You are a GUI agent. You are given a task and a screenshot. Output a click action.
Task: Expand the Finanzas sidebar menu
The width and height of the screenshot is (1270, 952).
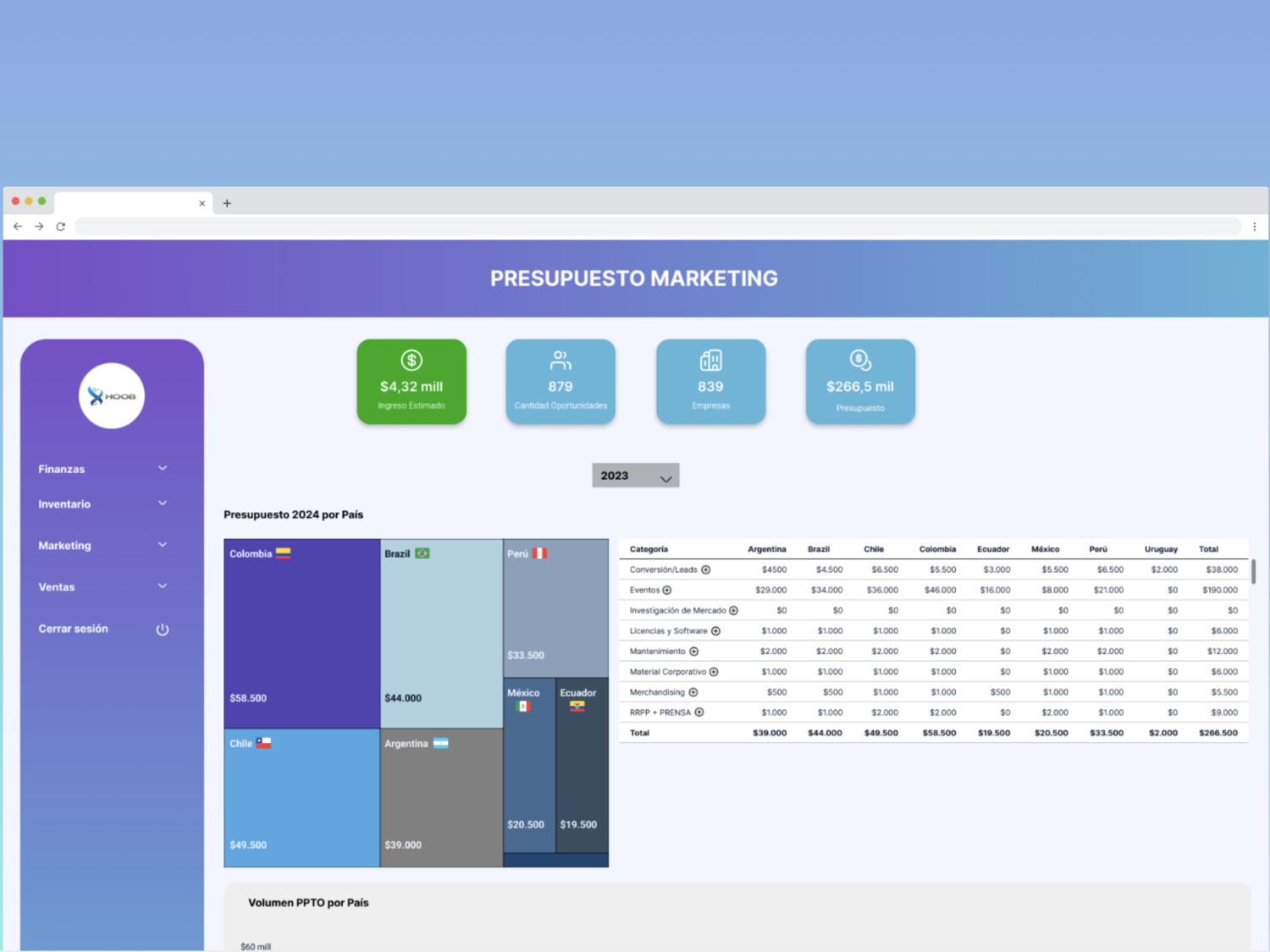point(163,469)
